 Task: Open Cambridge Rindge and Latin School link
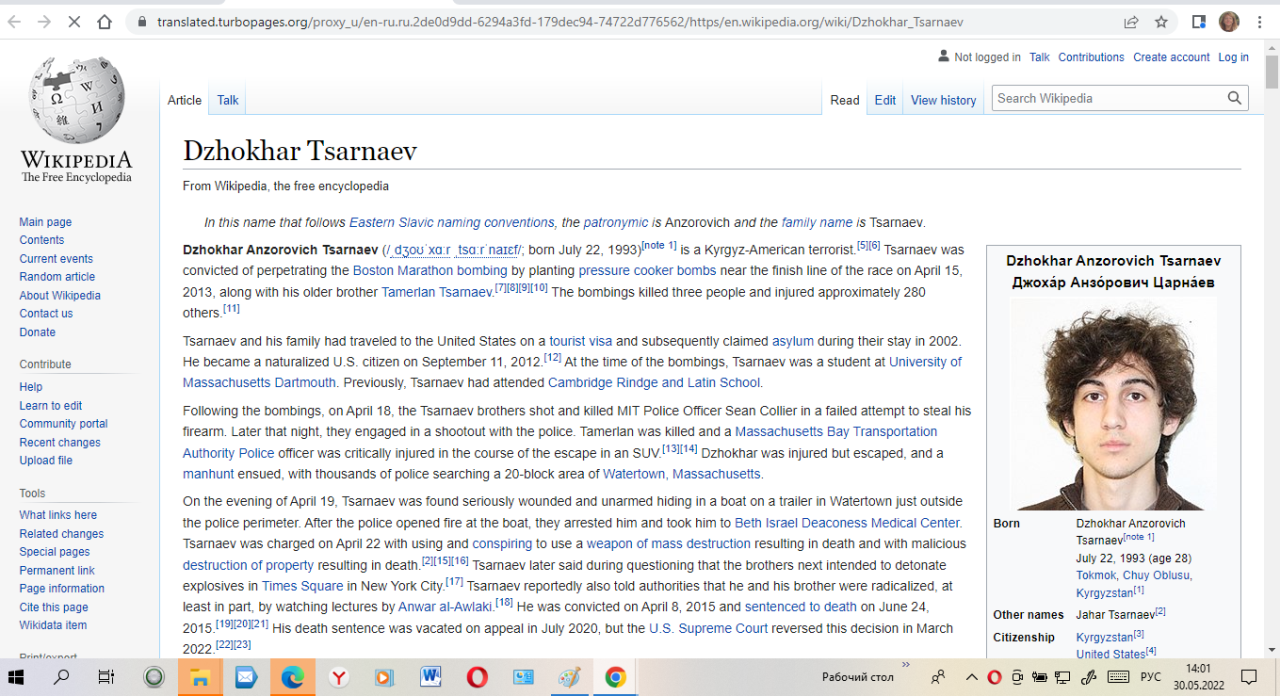pyautogui.click(x=654, y=382)
